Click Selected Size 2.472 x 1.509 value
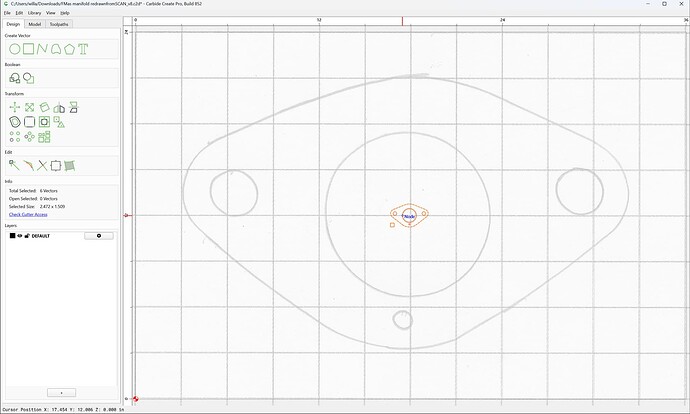Viewport: 690px width, 414px height. (52, 206)
